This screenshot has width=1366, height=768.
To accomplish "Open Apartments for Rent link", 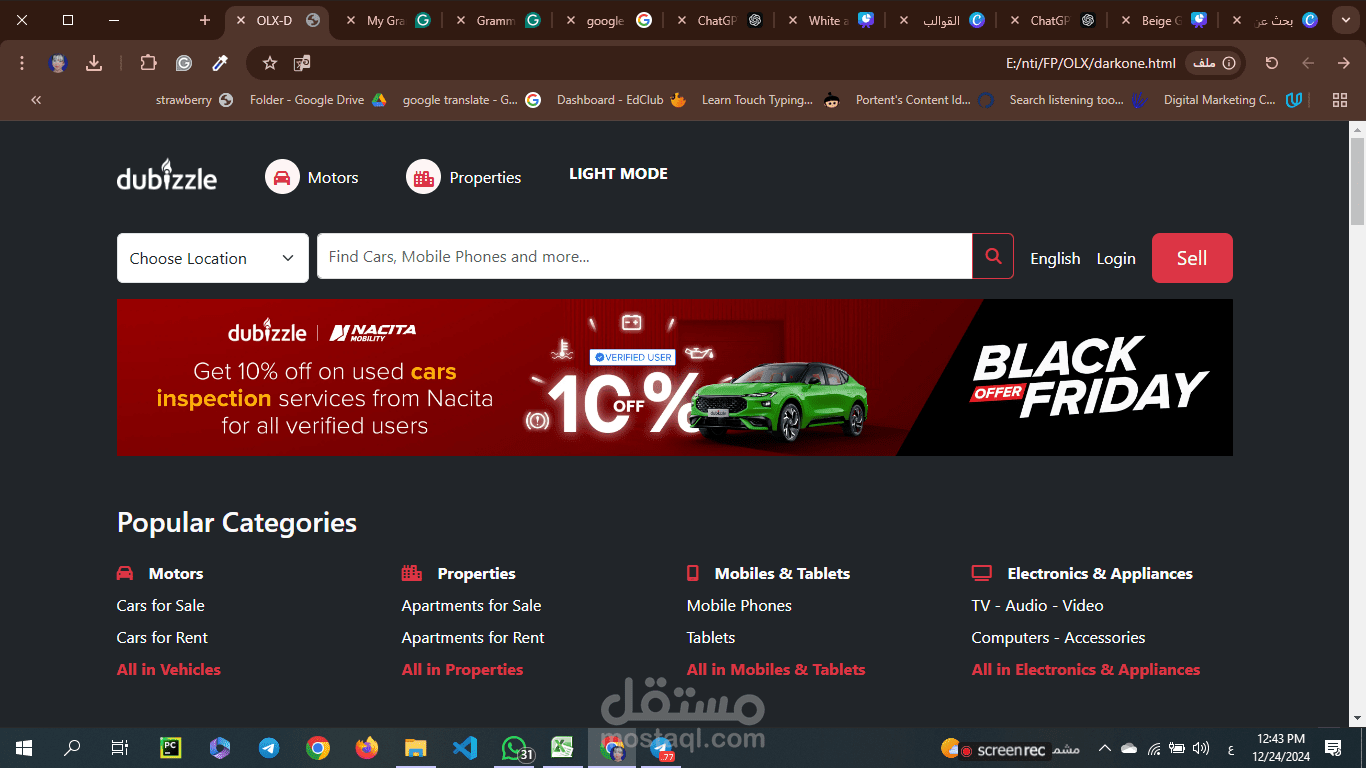I will pos(473,637).
